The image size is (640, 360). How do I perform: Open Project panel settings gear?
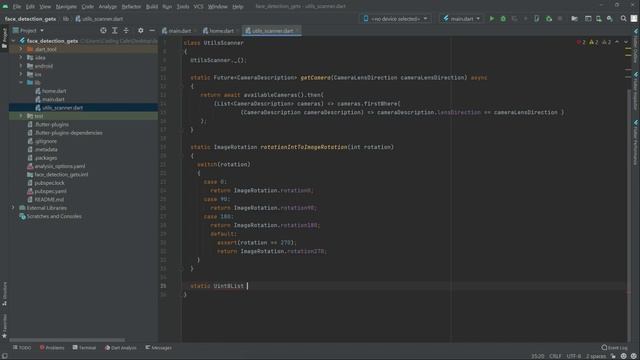pyautogui.click(x=140, y=31)
